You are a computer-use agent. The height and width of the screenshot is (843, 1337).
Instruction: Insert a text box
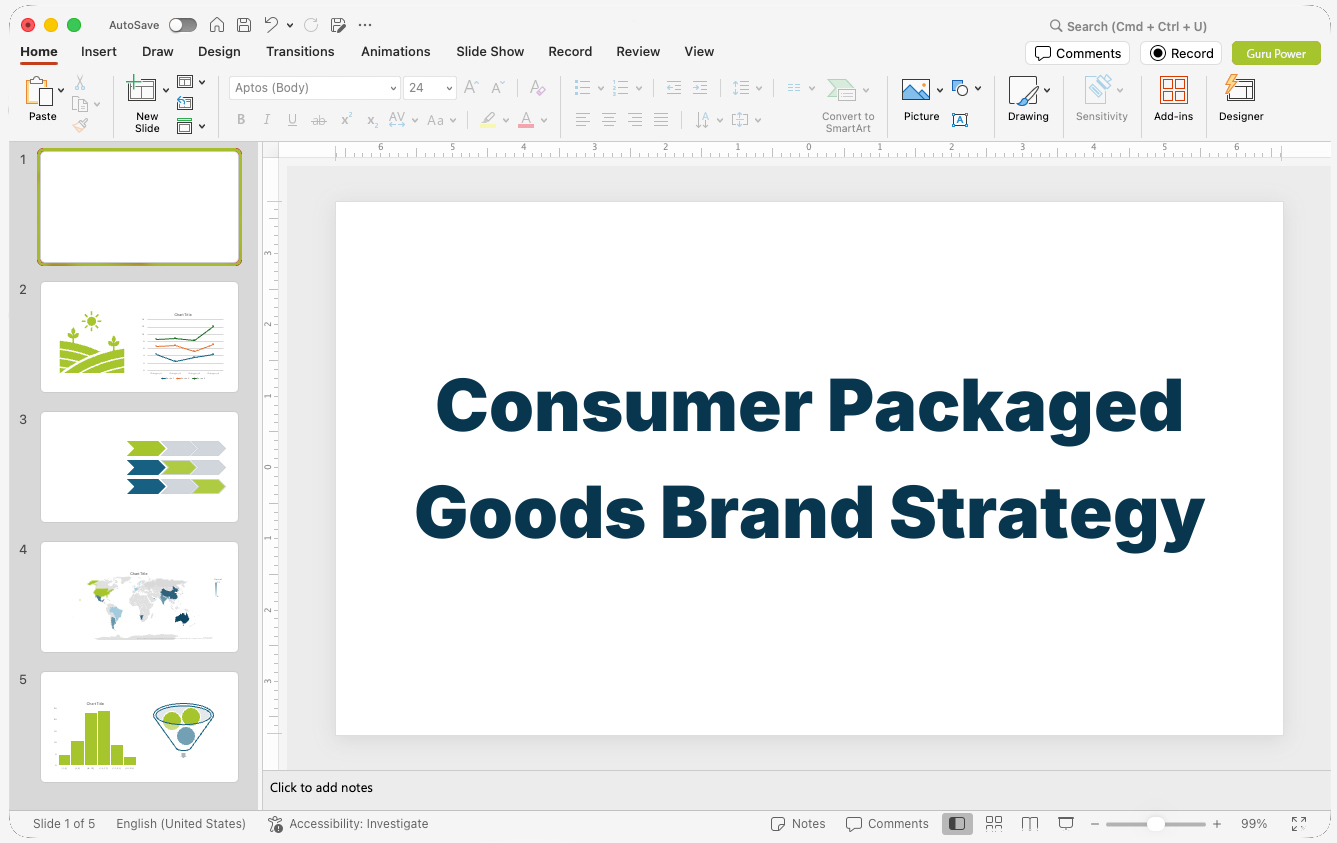point(960,120)
